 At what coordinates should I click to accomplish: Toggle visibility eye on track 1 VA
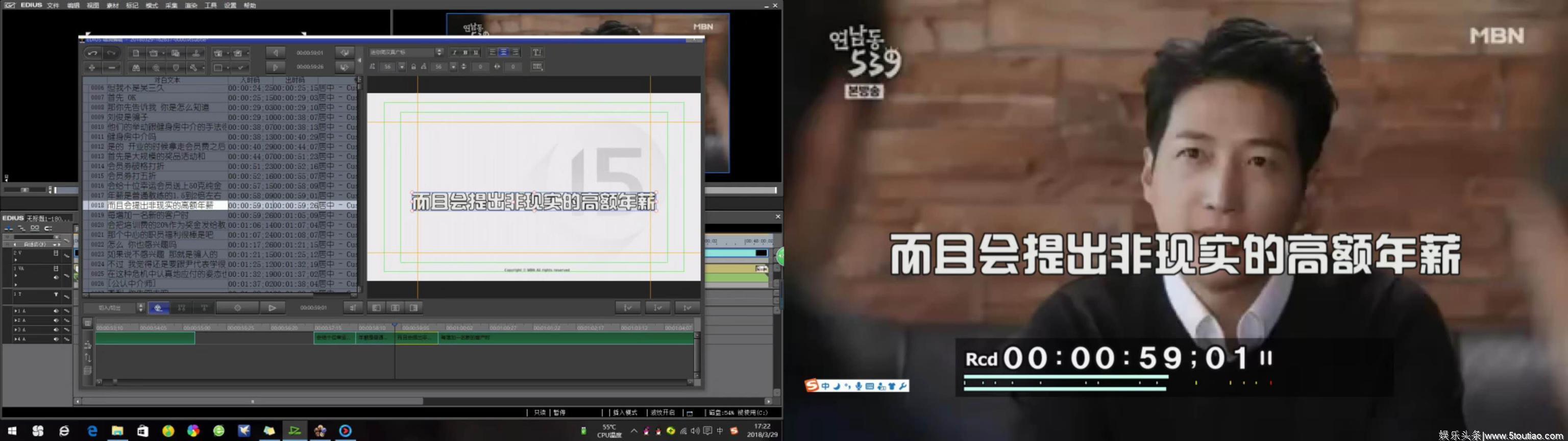pyautogui.click(x=56, y=277)
